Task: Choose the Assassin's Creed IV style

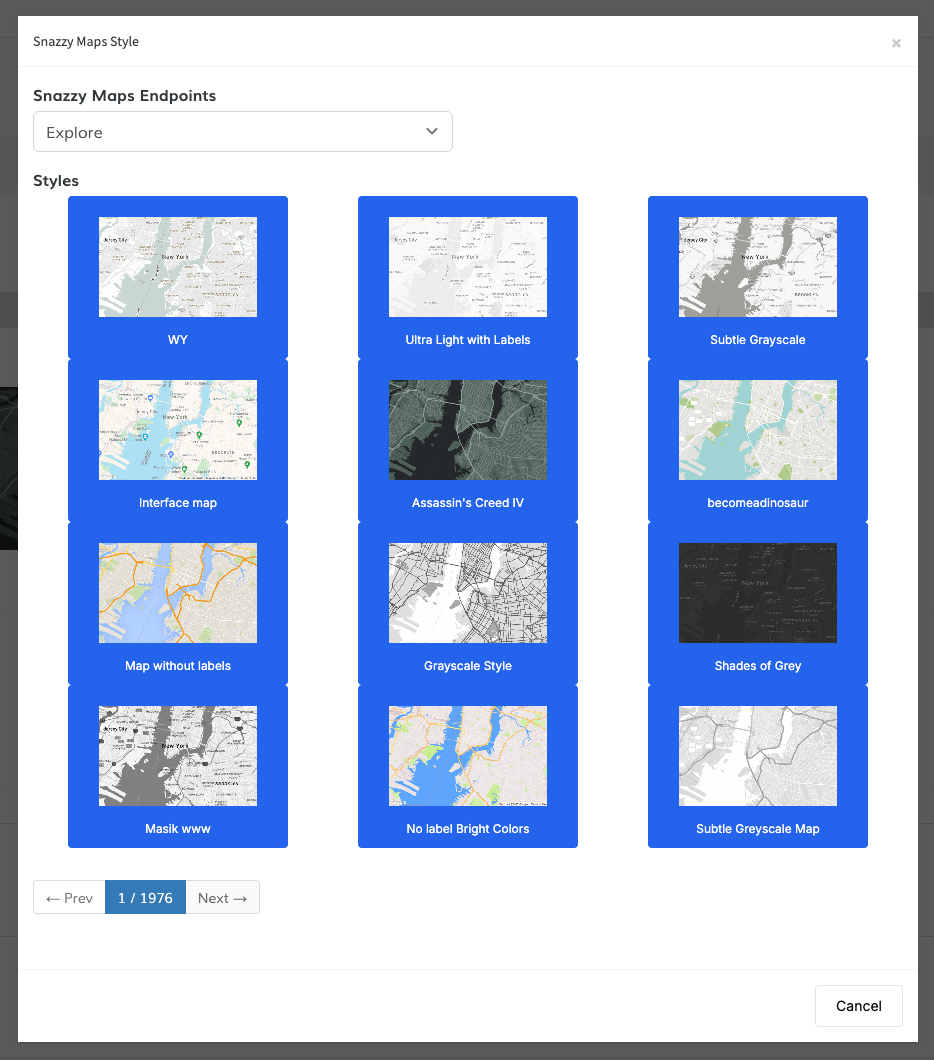Action: tap(468, 430)
